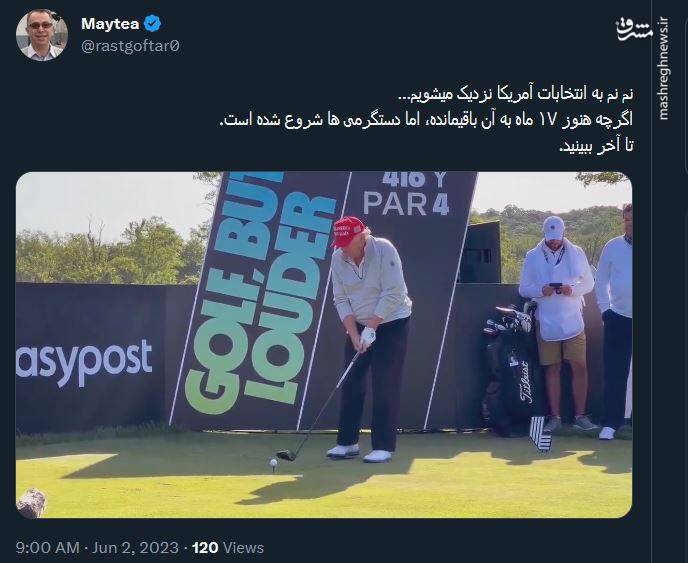Viewport: 688px width, 563px height.
Task: Click the easypost sponsor banner
Action: [84, 361]
